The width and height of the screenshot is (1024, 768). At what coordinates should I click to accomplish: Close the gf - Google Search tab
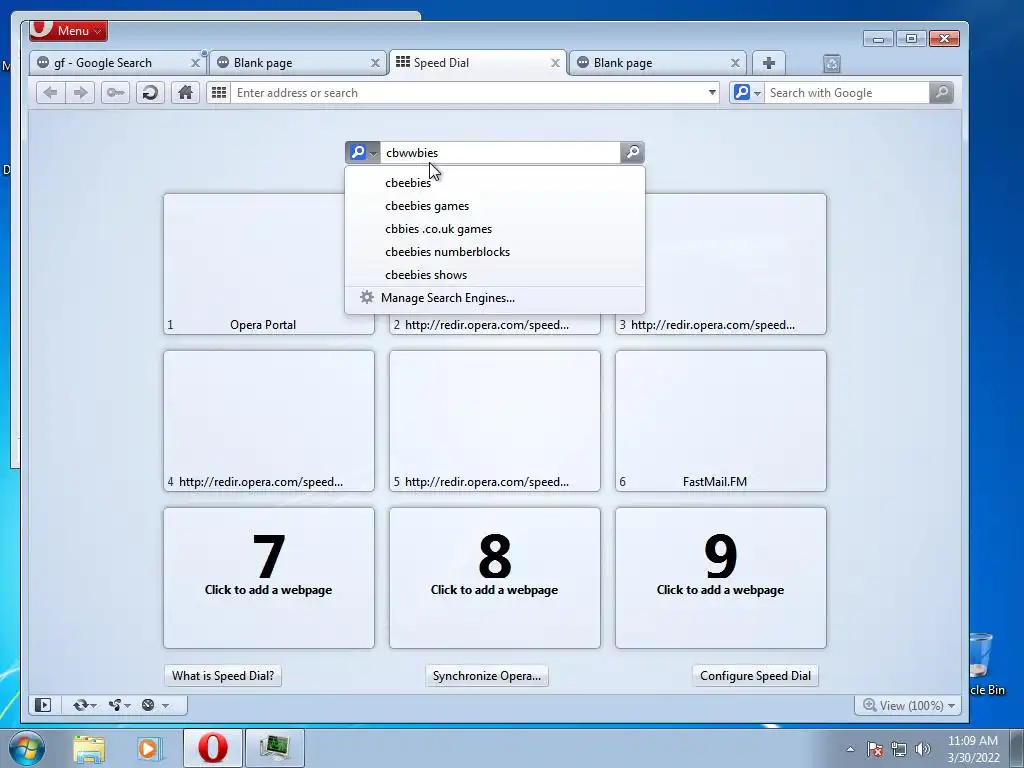(x=195, y=63)
